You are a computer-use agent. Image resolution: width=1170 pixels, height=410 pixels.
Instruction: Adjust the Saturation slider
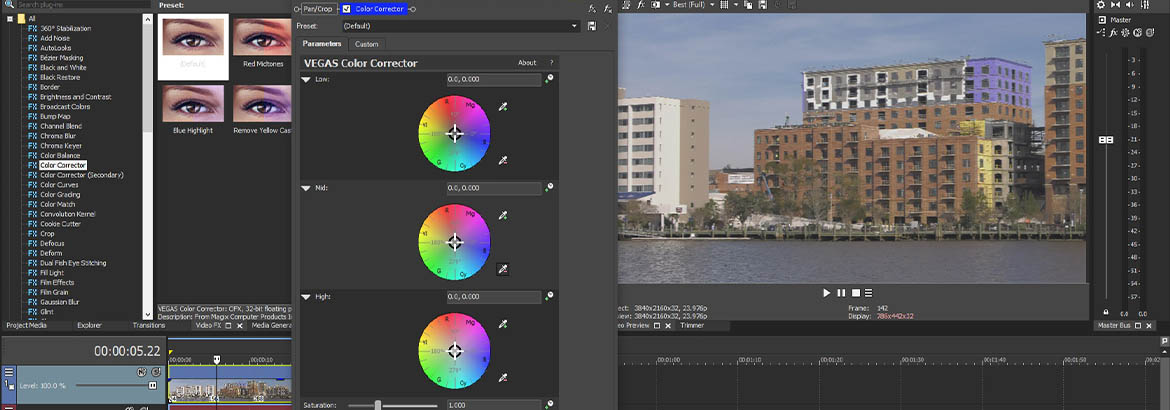coord(378,405)
